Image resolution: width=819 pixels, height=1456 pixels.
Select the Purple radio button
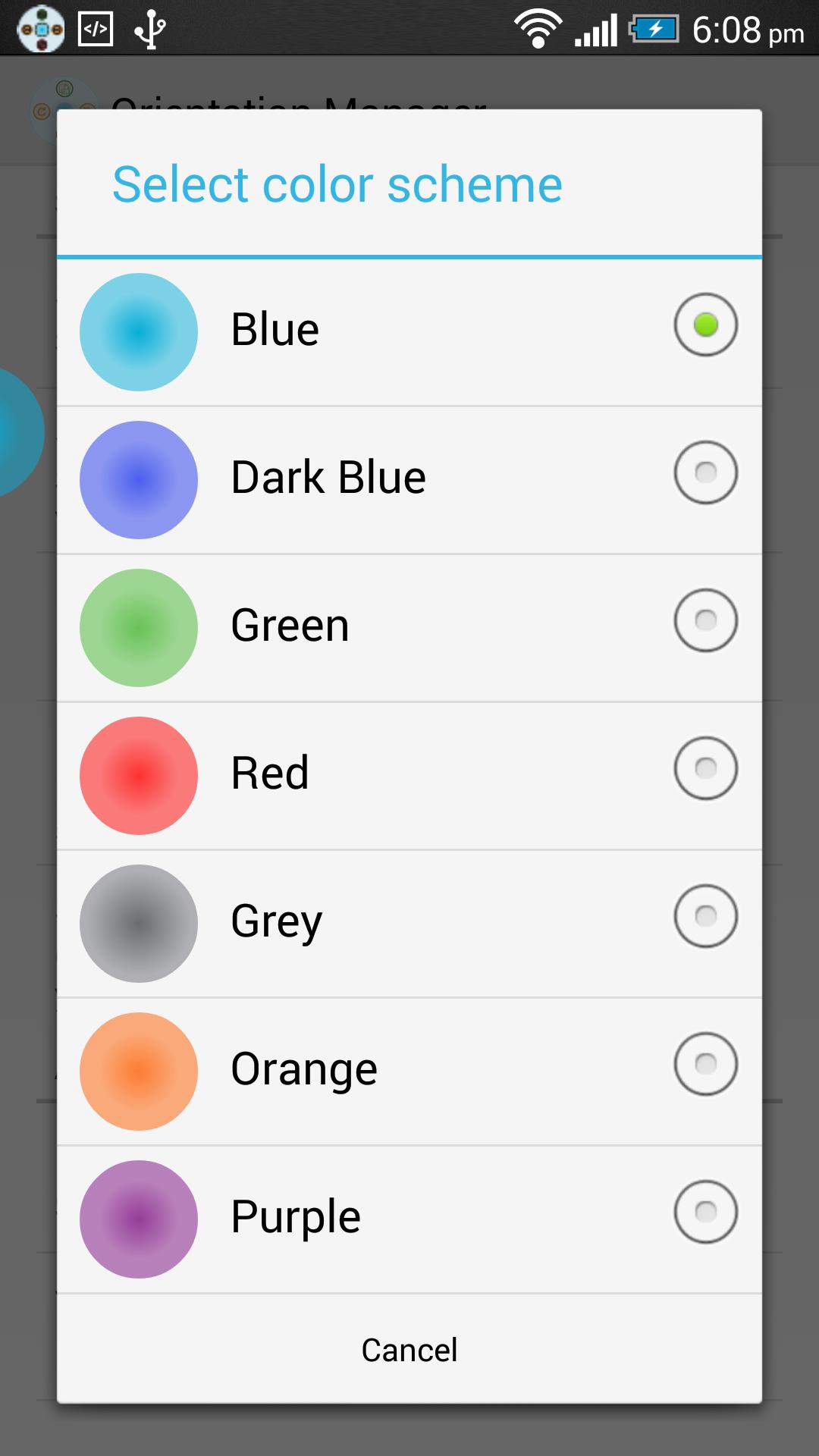point(705,1212)
